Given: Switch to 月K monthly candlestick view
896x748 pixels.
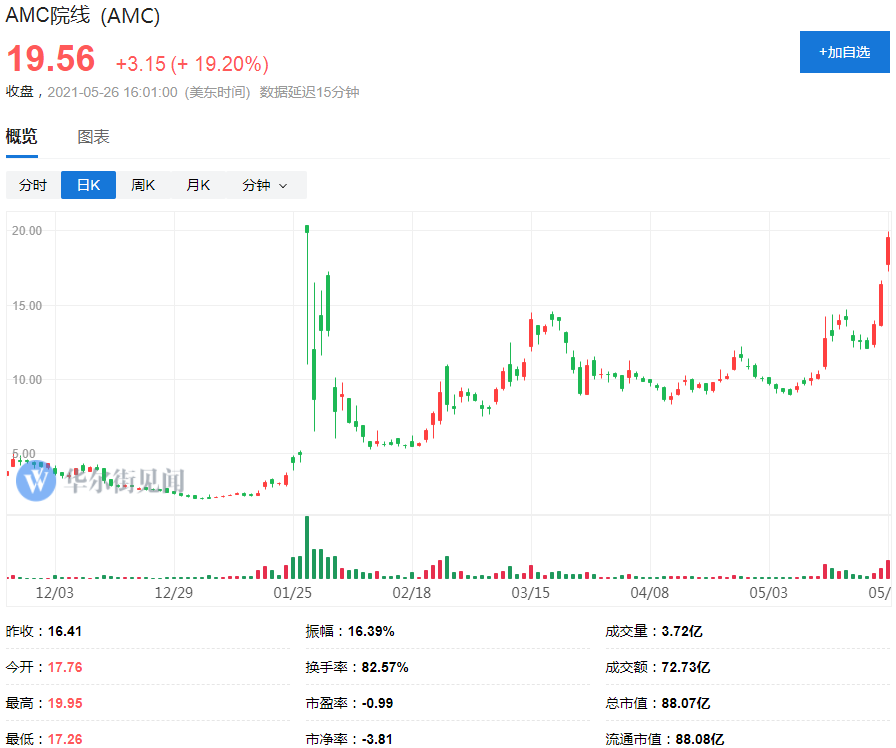Looking at the screenshot, I should tap(198, 185).
